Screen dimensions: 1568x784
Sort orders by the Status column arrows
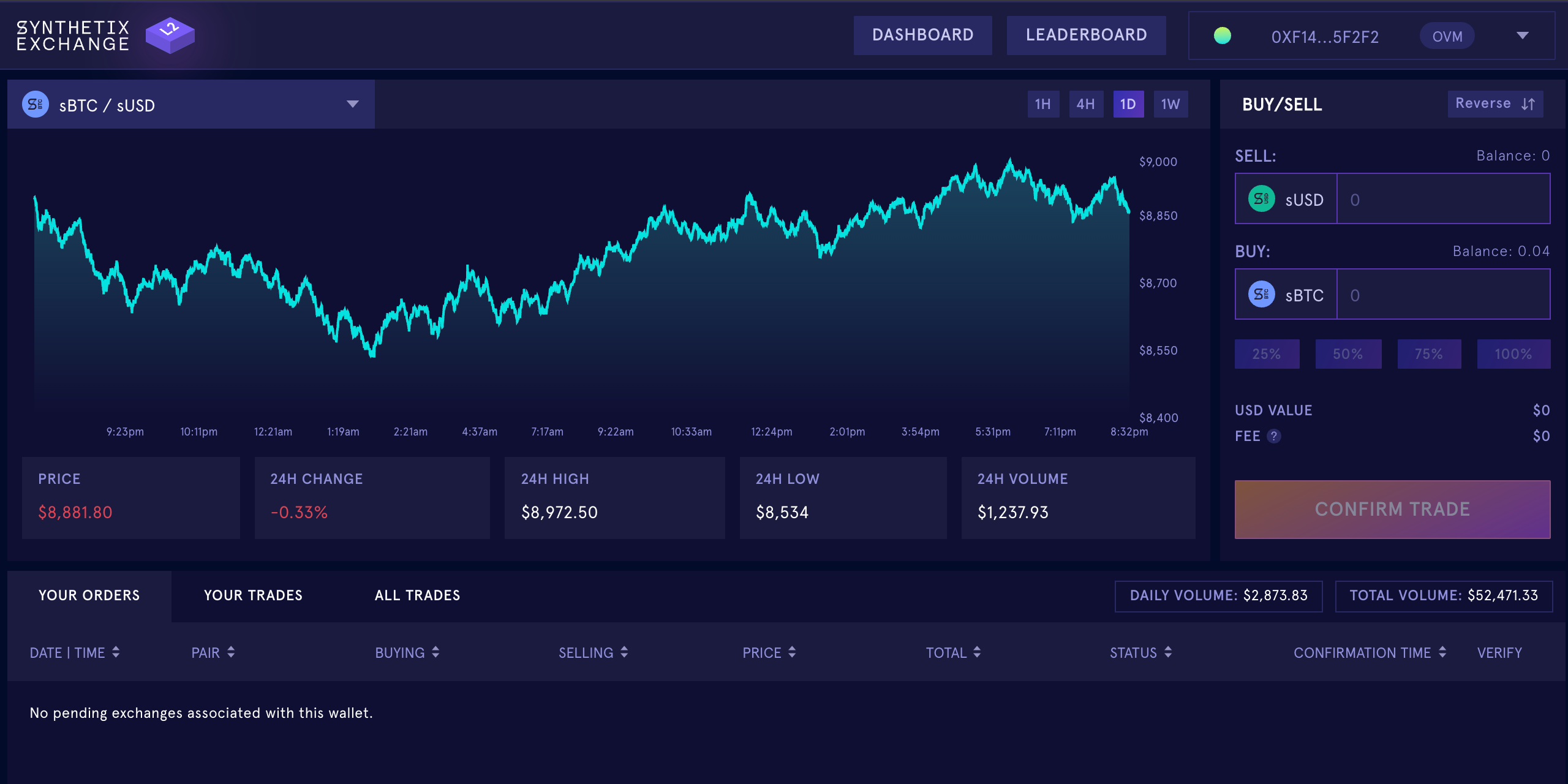[1168, 652]
